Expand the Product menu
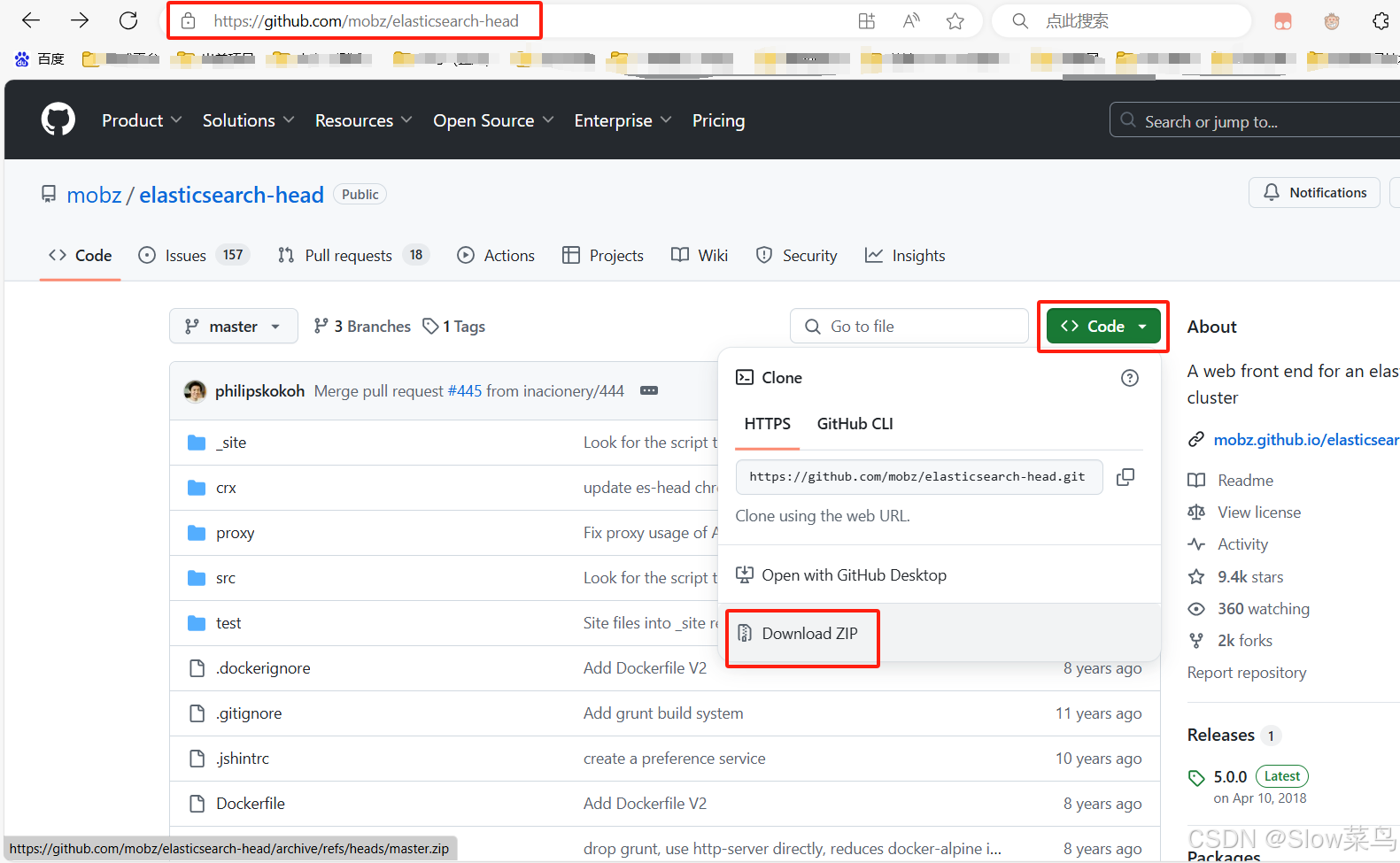1400x863 pixels. 142,120
